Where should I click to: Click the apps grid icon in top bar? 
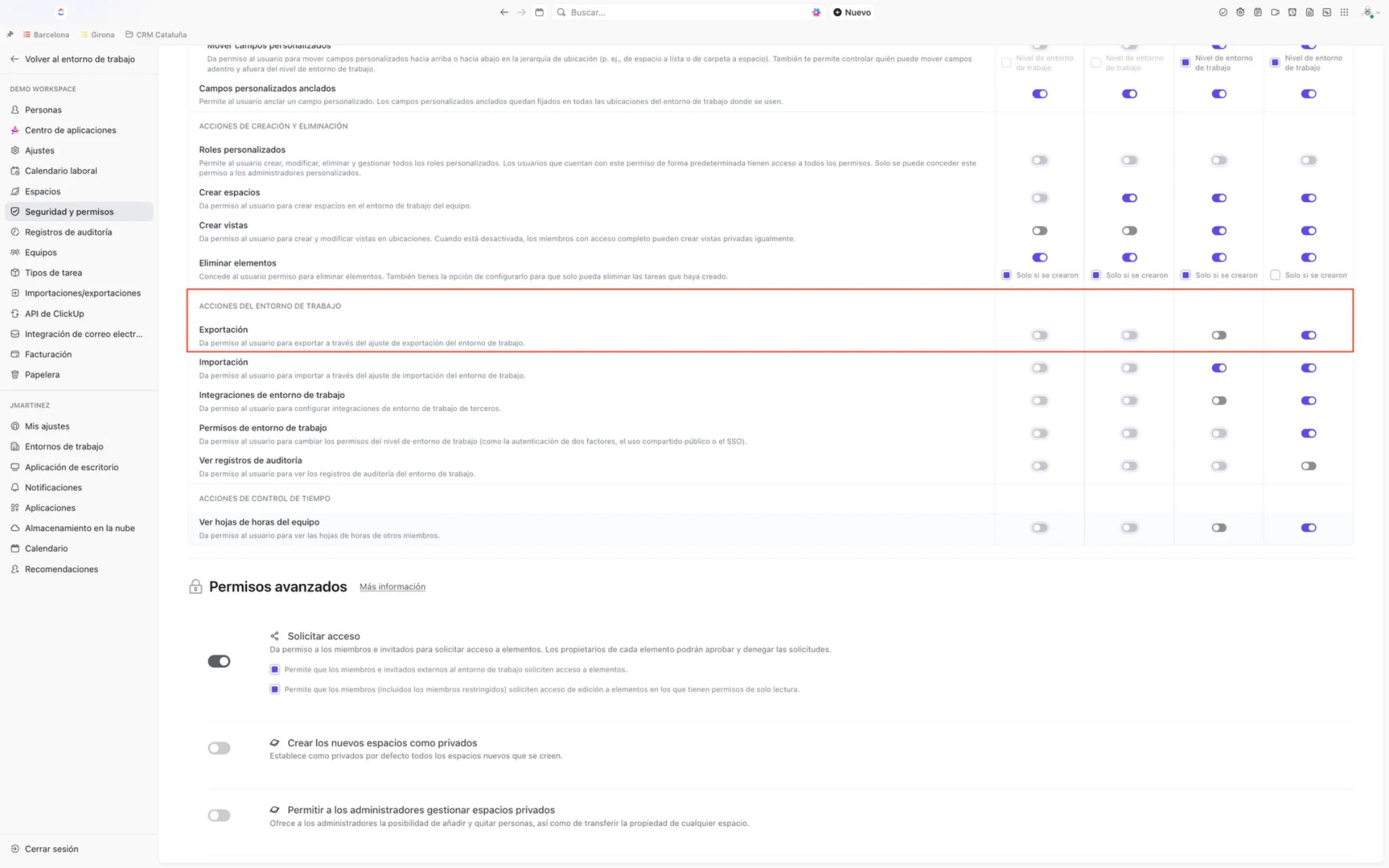point(1344,12)
